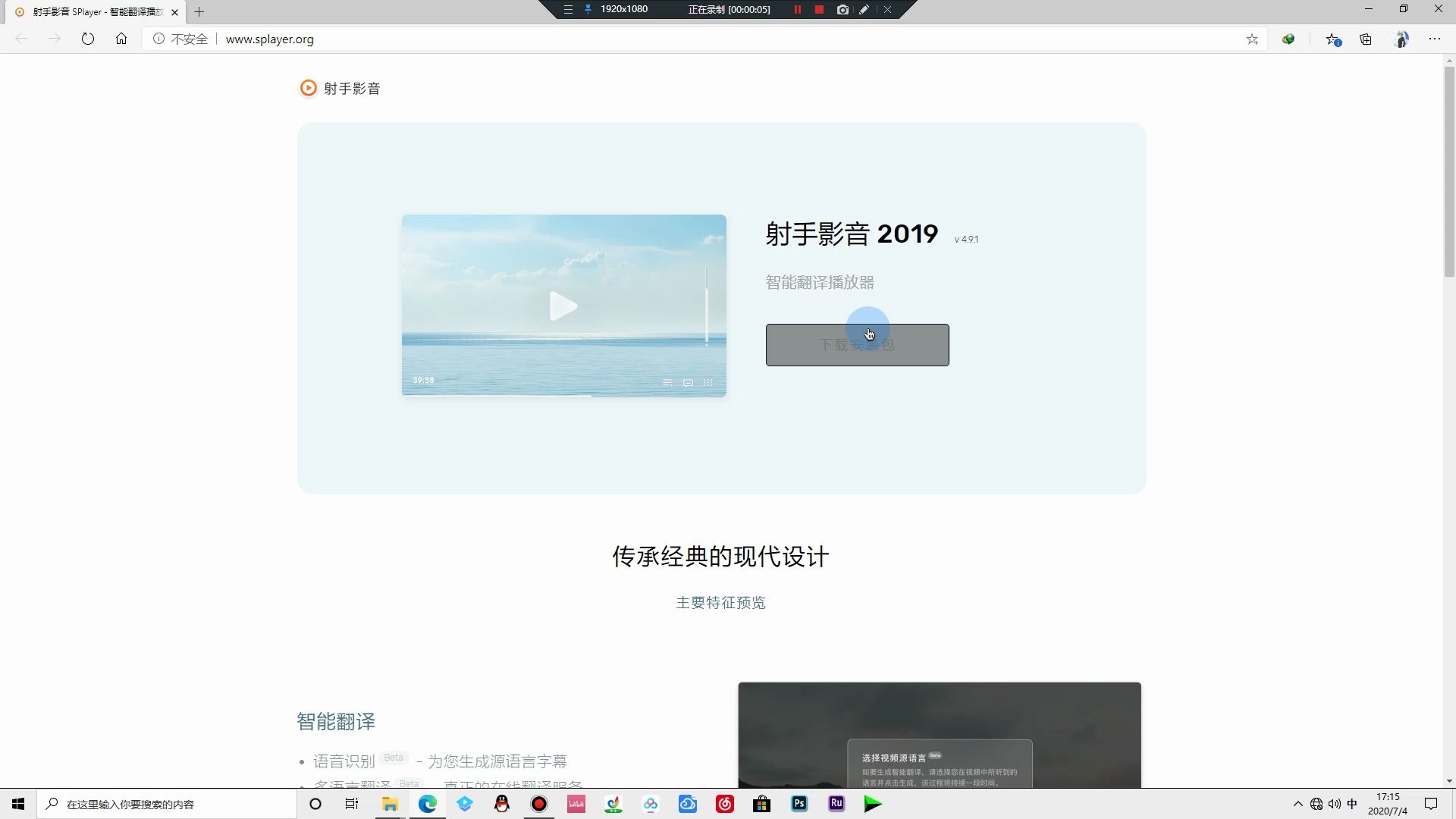Image resolution: width=1456 pixels, height=819 pixels.
Task: Open the video preview grid menu icon
Action: point(708,383)
